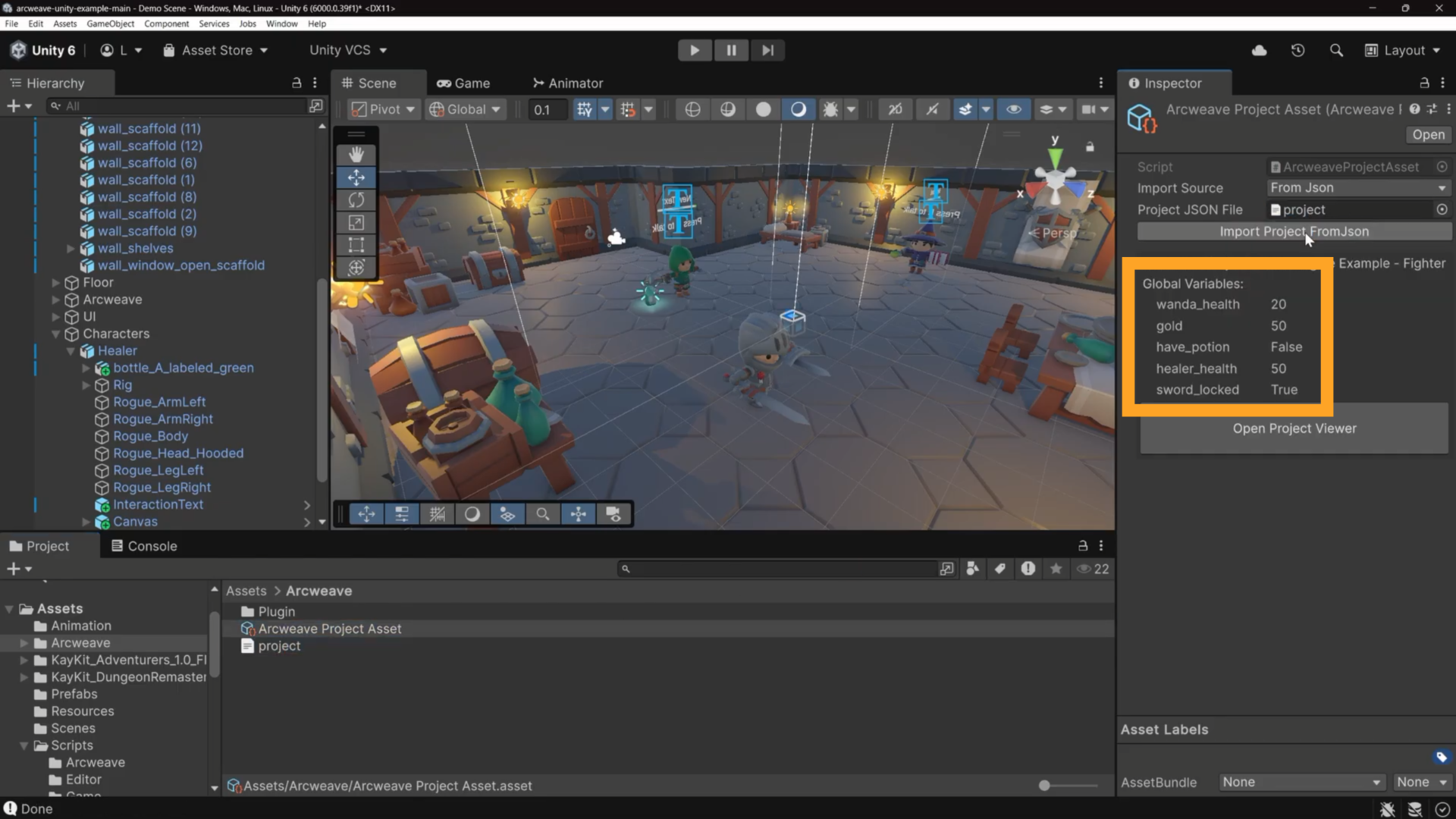Toggle scene visibility eye icon
Viewport: 1456px width, 819px height.
click(1013, 109)
